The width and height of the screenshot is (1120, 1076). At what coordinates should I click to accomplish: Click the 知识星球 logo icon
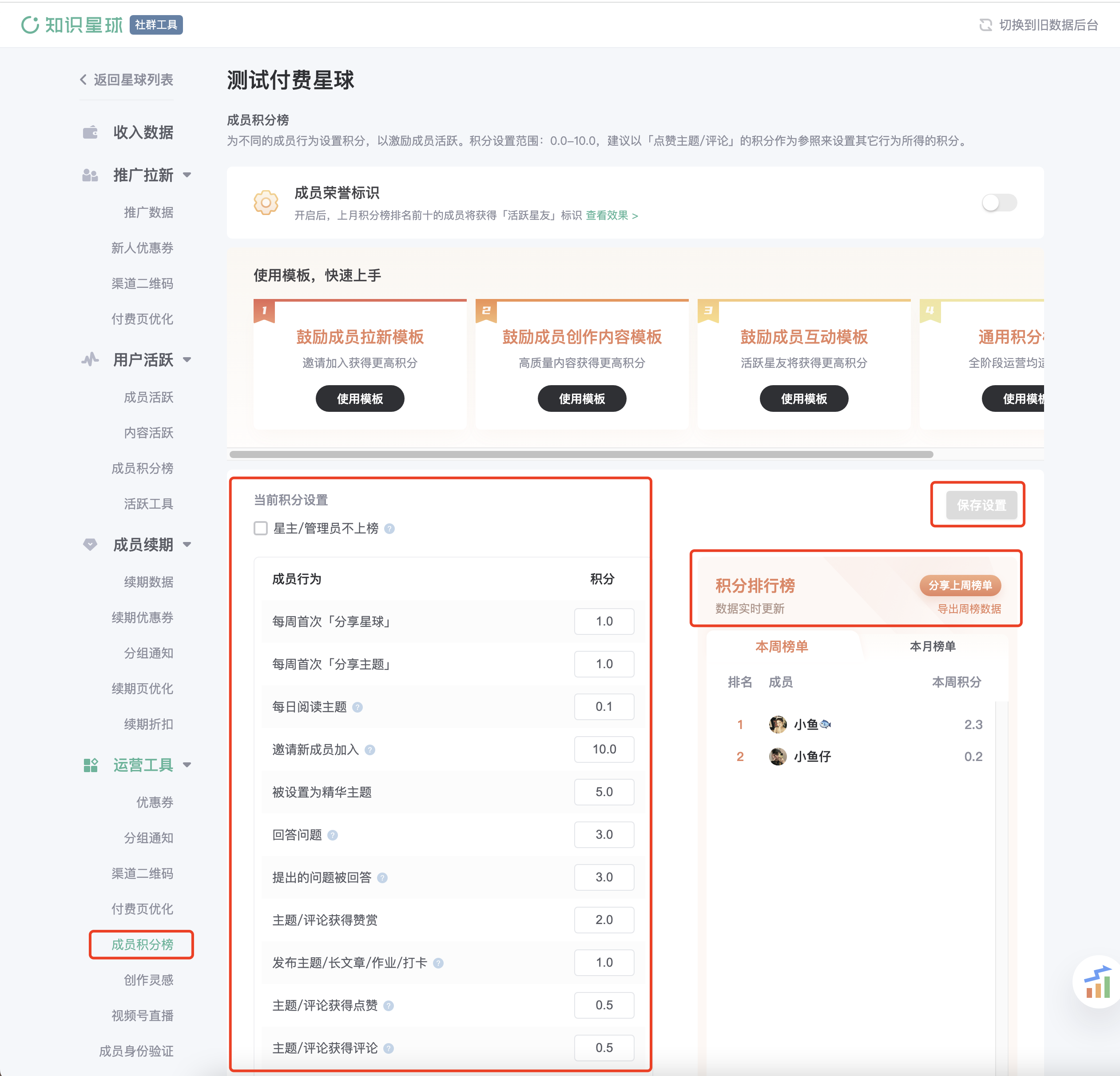pos(30,24)
